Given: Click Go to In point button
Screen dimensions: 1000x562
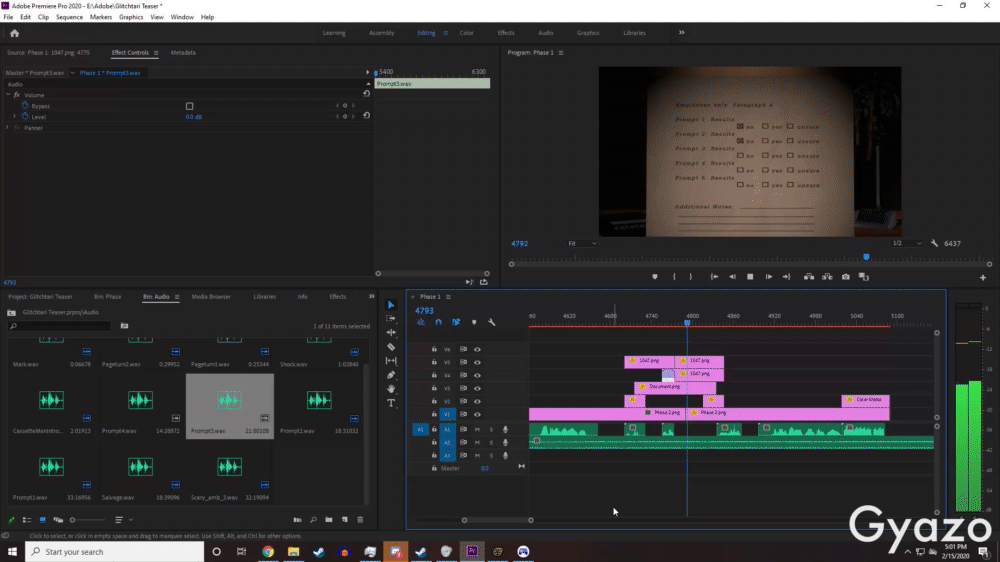Looking at the screenshot, I should click(714, 277).
